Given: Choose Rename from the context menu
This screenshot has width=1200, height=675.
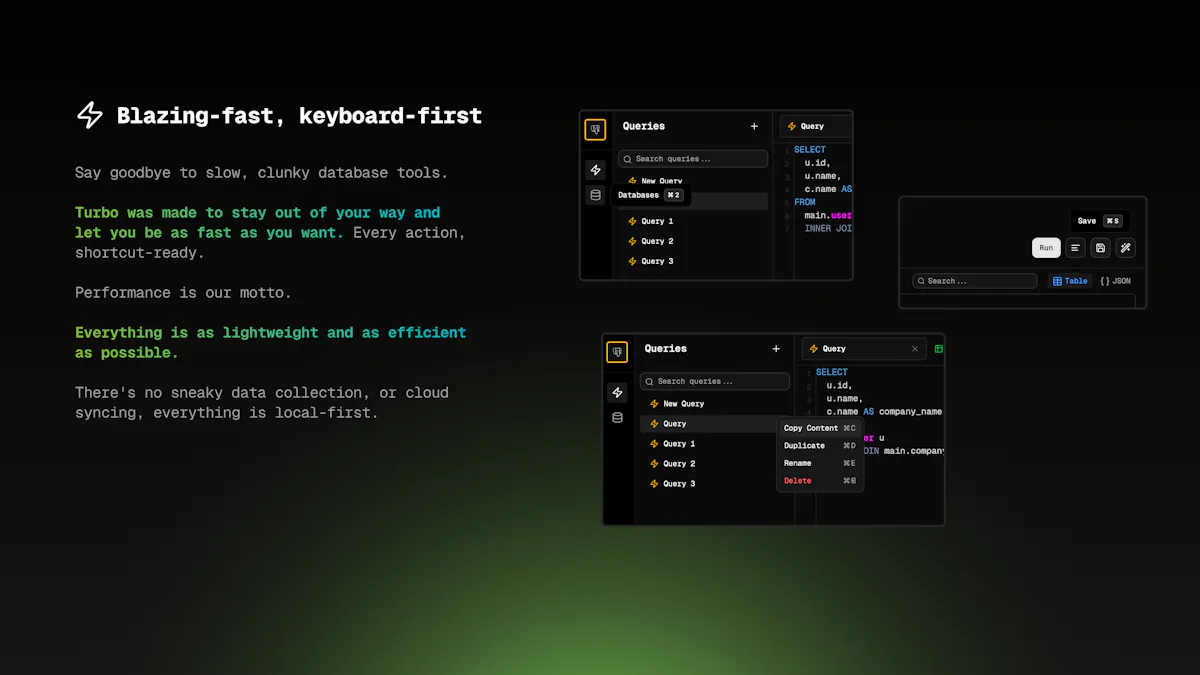Looking at the screenshot, I should (x=820, y=463).
